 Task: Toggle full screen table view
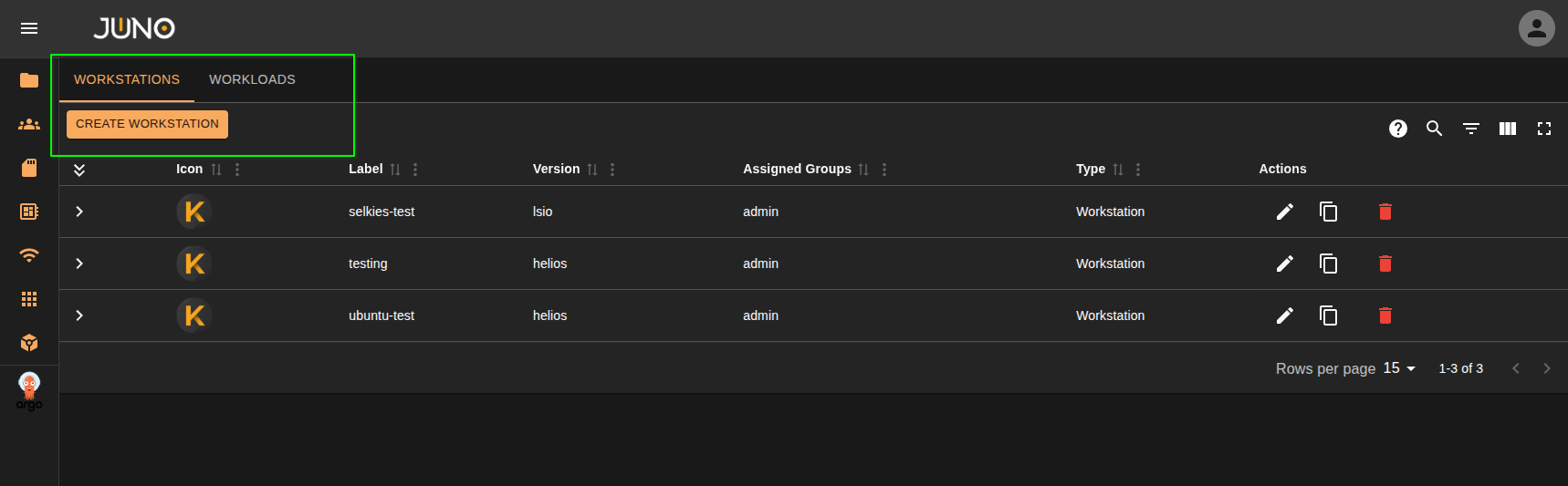[x=1543, y=129]
